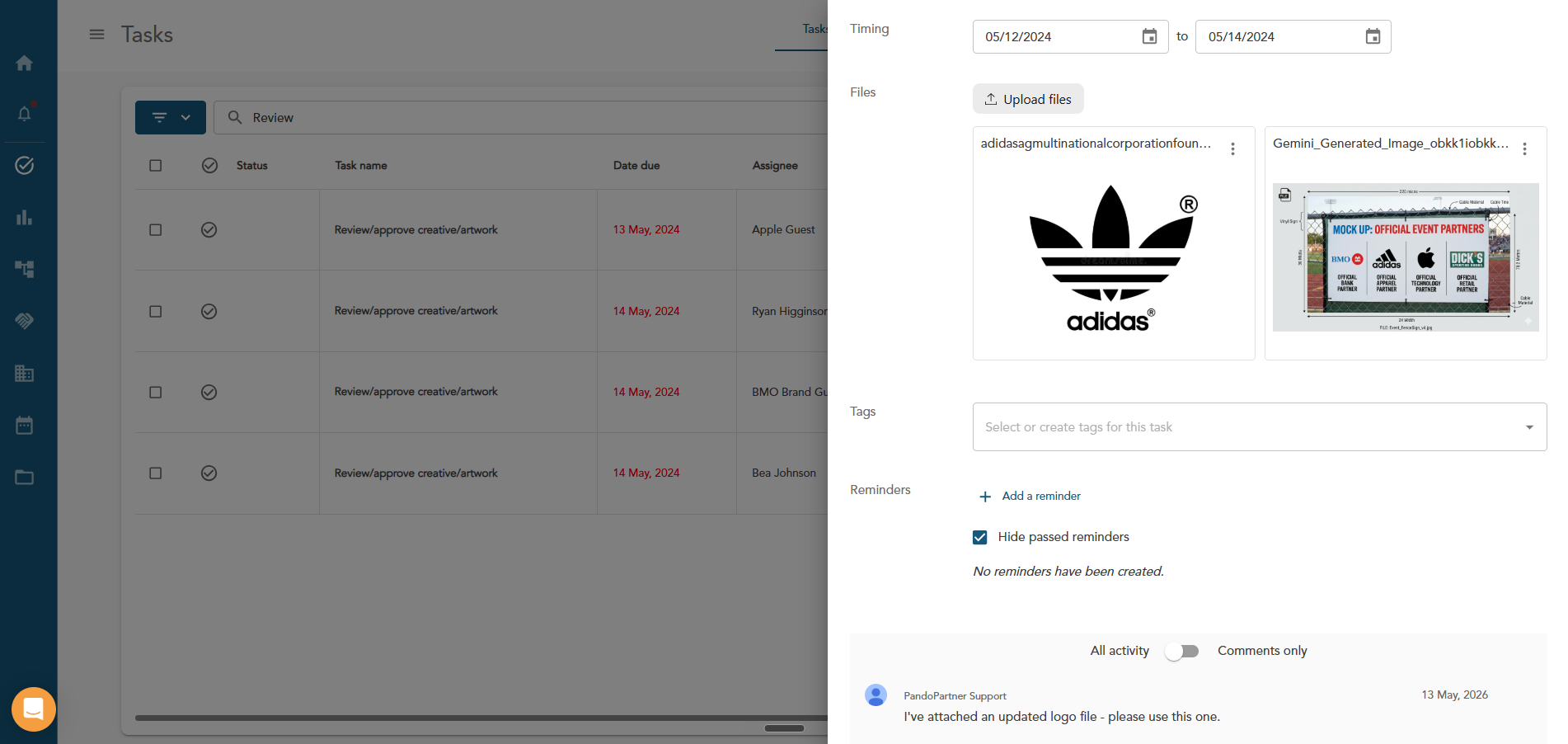Image resolution: width=1568 pixels, height=744 pixels.
Task: Open calendar icon in sidebar
Action: click(25, 425)
